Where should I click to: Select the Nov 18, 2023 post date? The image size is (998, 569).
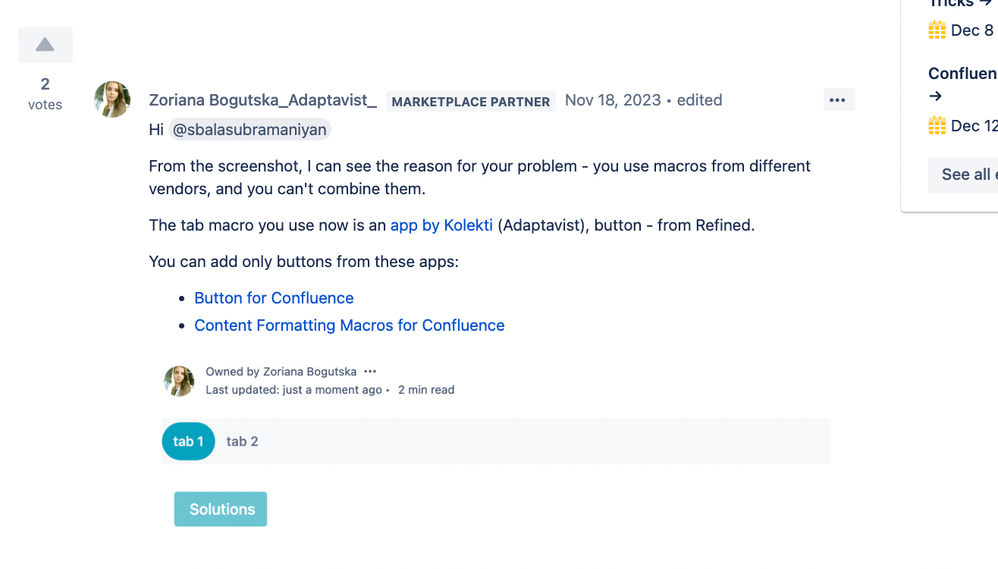pos(613,100)
